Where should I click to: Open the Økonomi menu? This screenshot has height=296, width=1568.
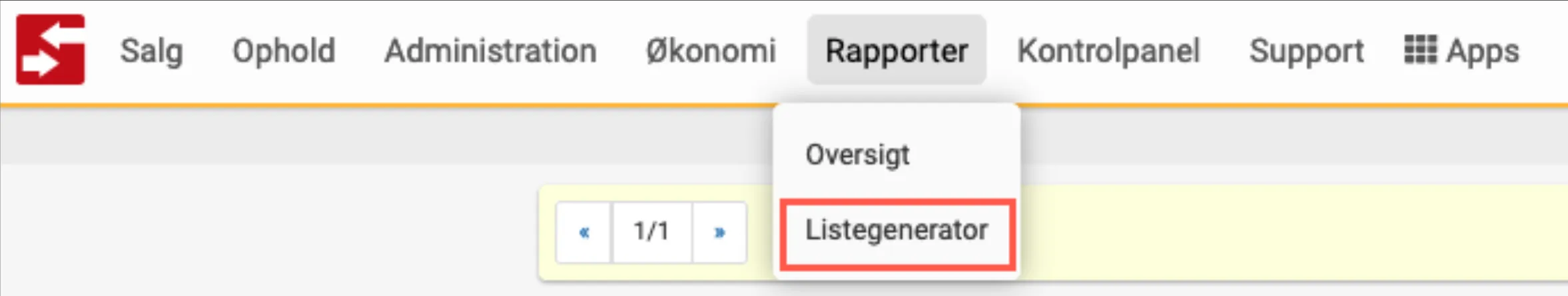point(711,51)
